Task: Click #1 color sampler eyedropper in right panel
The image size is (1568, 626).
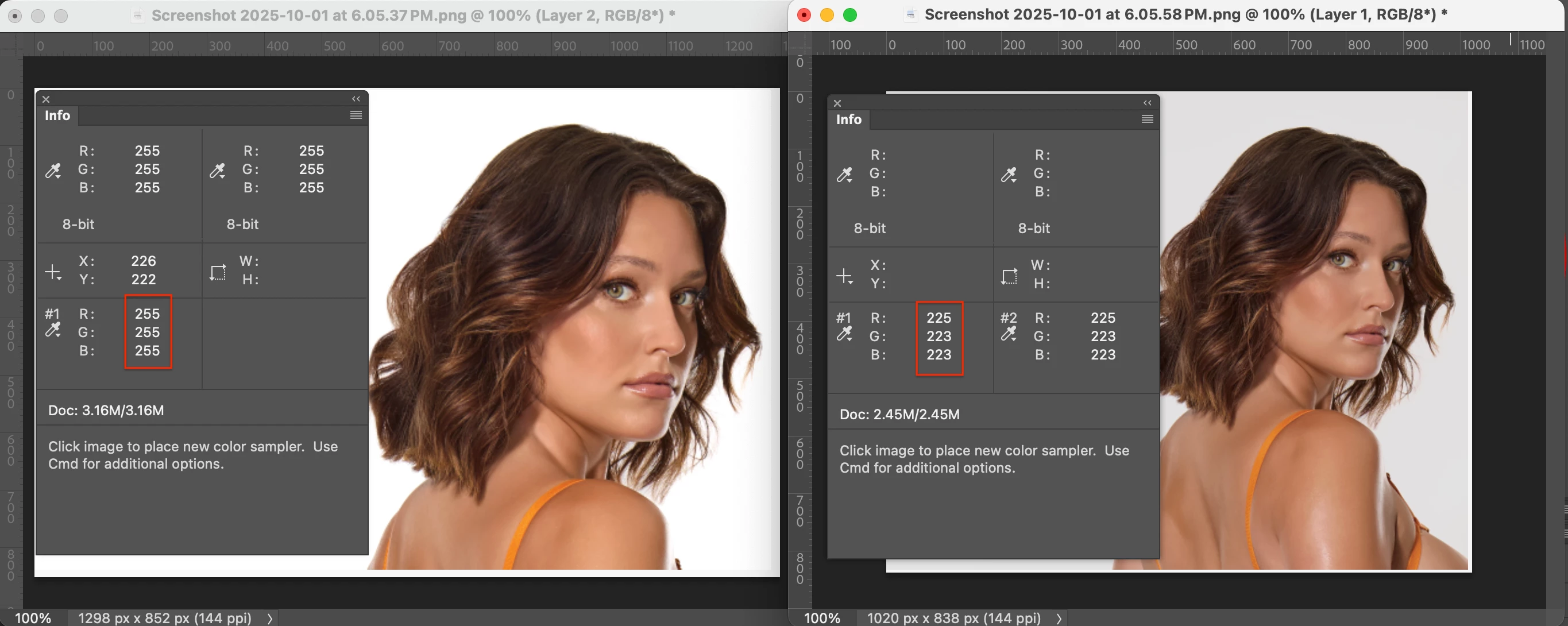Action: coord(844,333)
